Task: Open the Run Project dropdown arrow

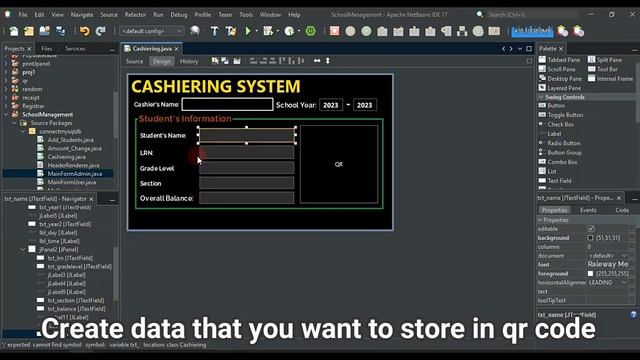Action: tap(256, 31)
